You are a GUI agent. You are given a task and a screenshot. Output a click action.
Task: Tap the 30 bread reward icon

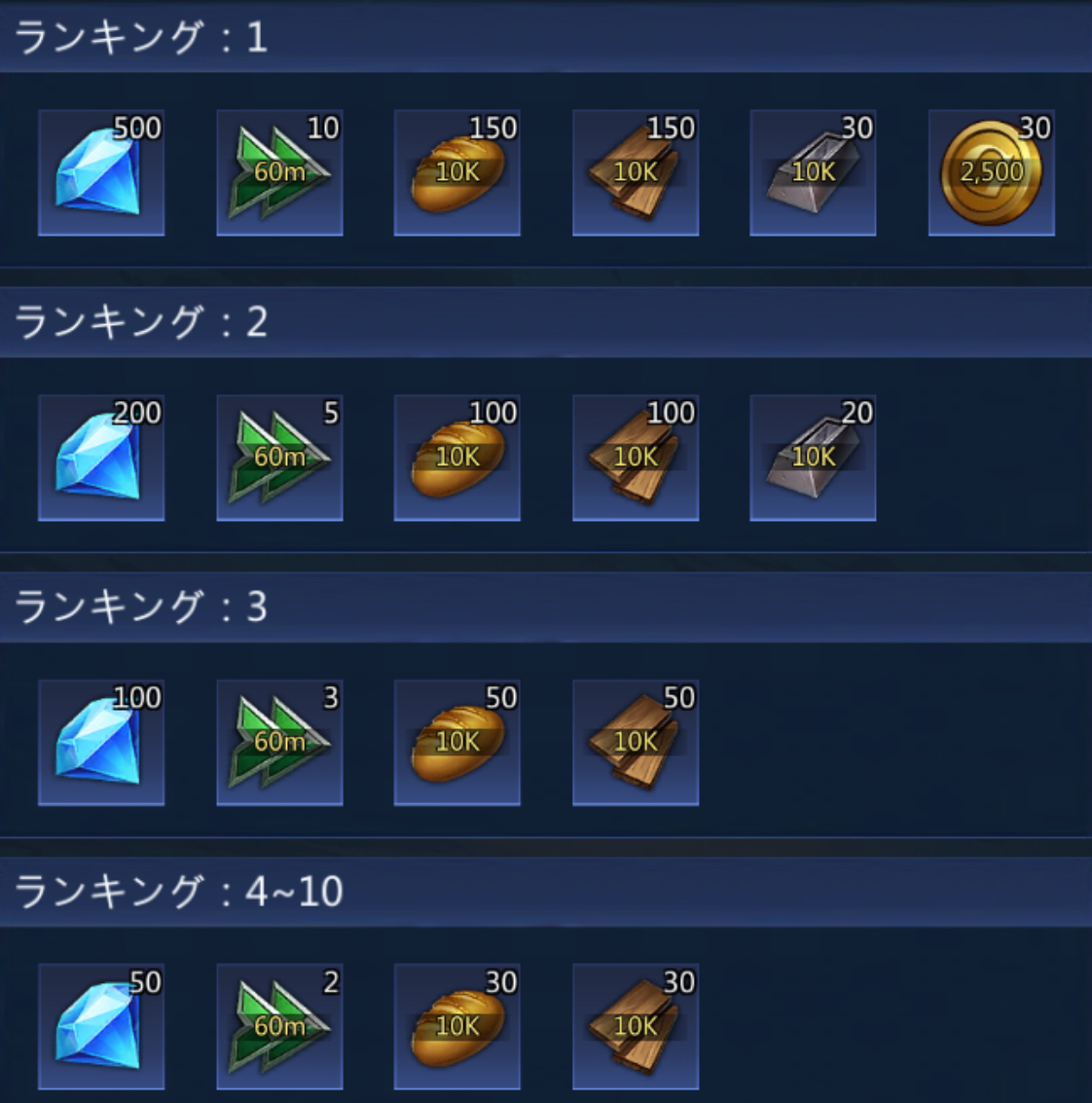457,1027
